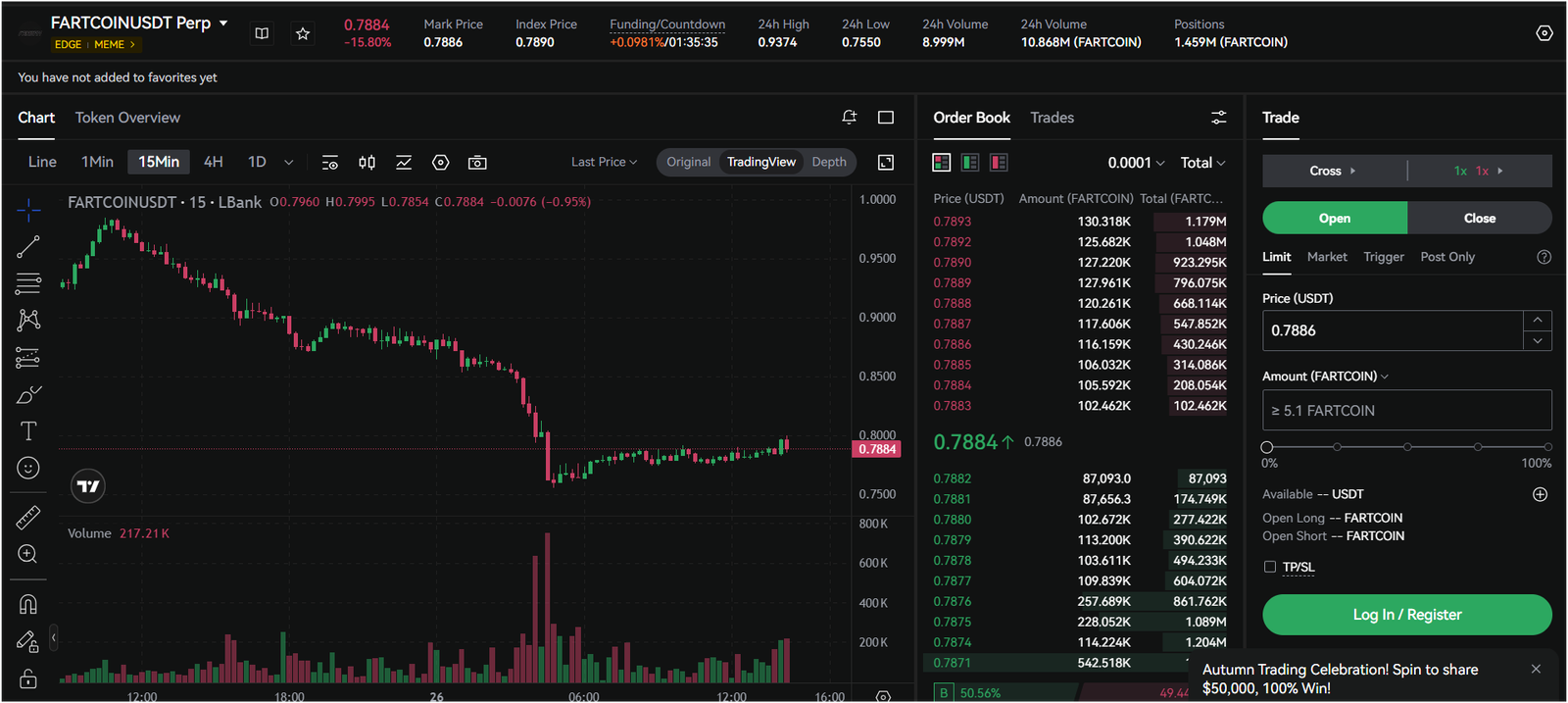Open the Amount (FARTCOIN) unit dropdown

pos(1326,377)
